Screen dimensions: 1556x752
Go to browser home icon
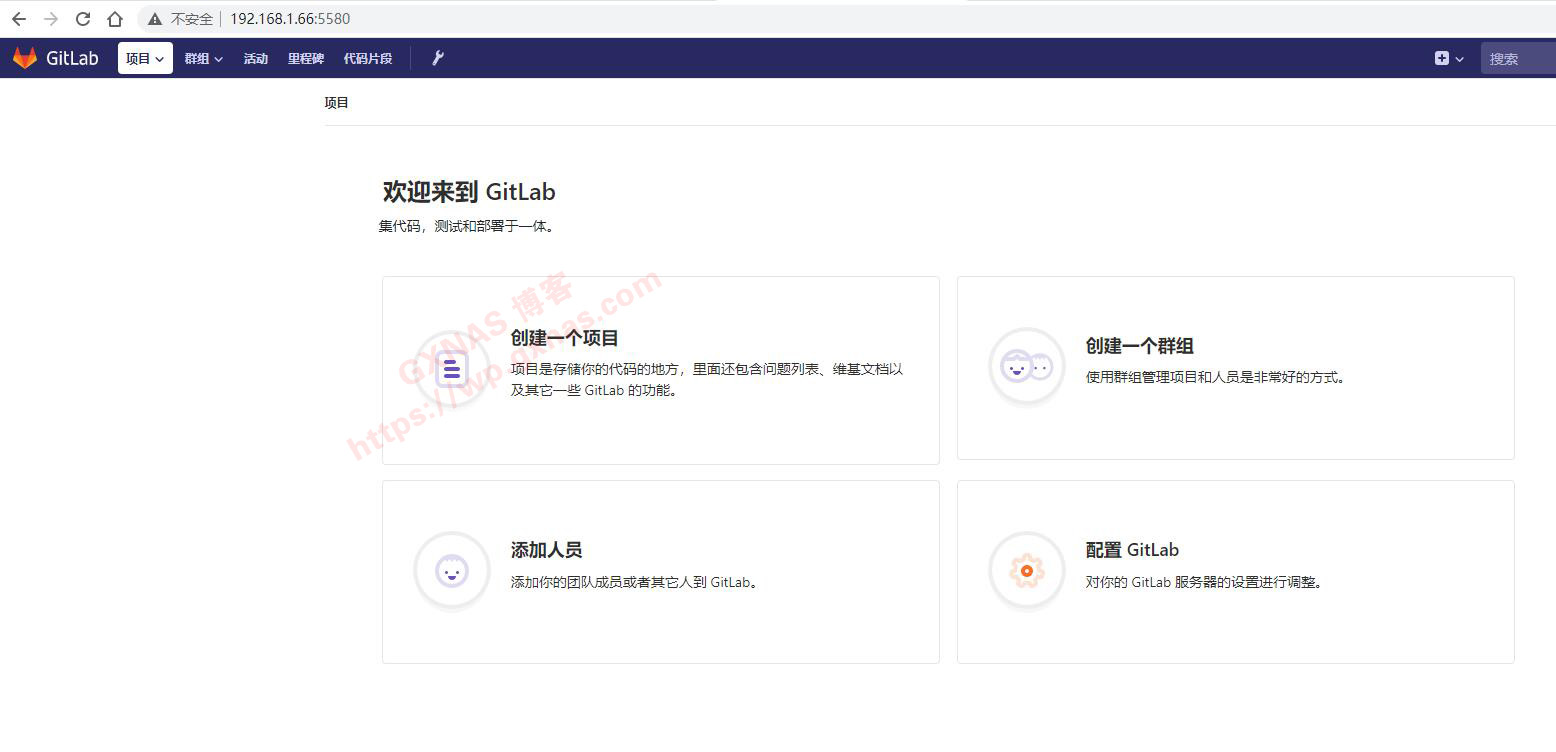(x=115, y=19)
